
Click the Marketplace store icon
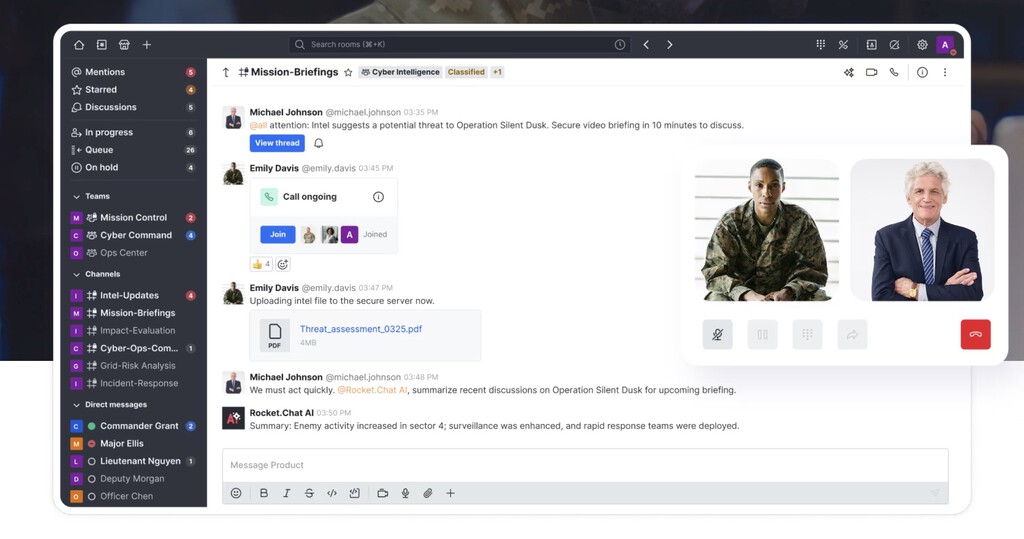tap(124, 44)
